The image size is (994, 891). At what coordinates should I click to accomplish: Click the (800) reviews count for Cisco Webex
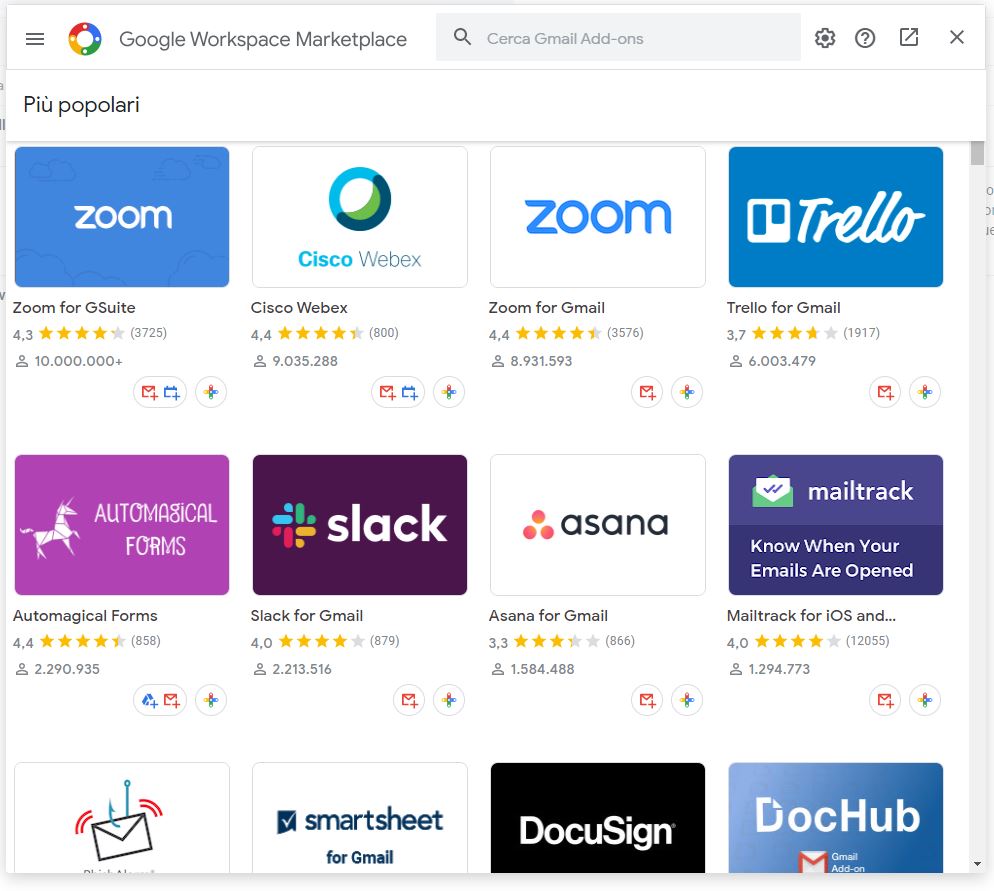[x=384, y=333]
